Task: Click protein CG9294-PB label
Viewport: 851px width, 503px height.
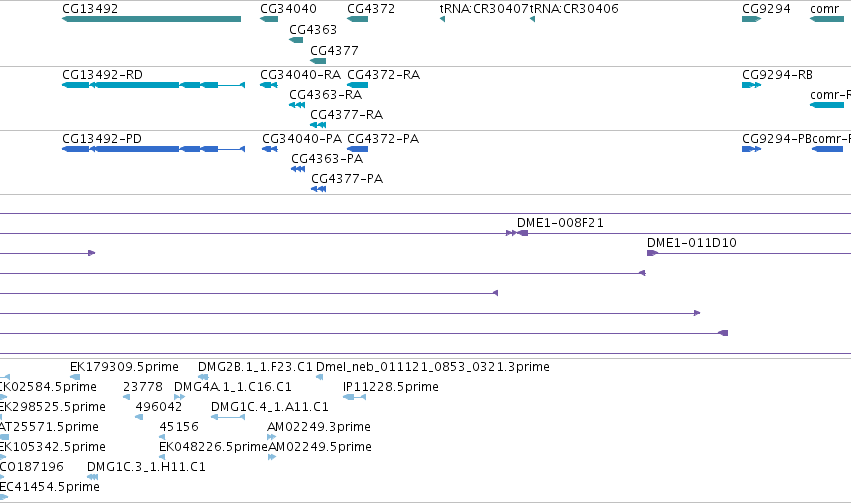Action: 777,138
